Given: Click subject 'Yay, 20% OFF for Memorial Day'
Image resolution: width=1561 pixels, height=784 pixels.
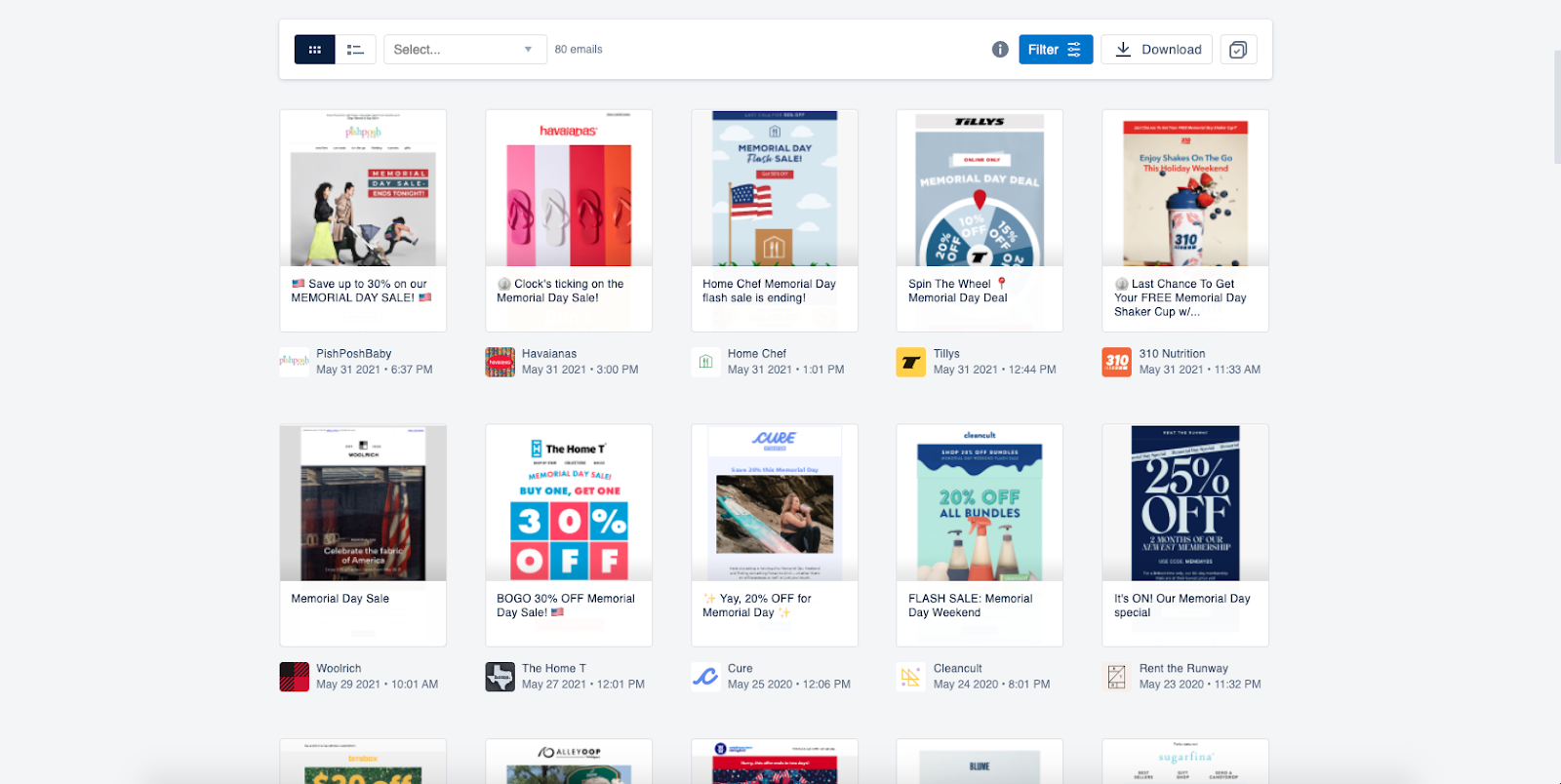Looking at the screenshot, I should (x=757, y=606).
